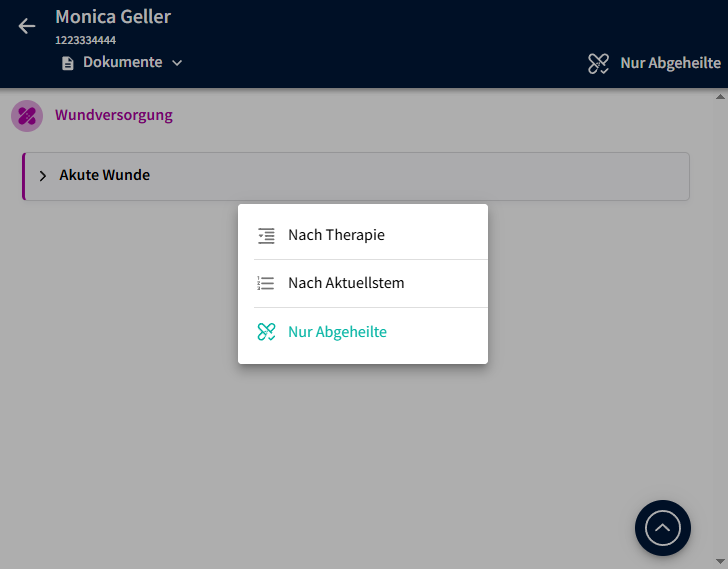Choose Nach Aktuellstem from the menu
This screenshot has height=569, width=728.
tap(346, 284)
